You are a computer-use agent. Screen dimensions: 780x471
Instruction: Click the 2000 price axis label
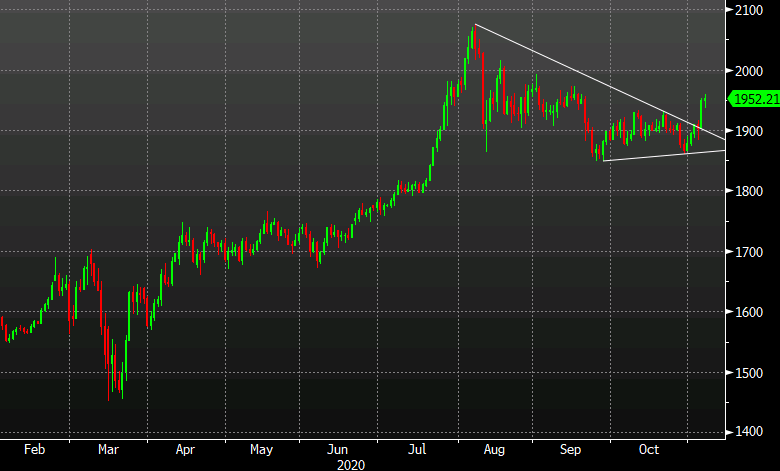click(x=748, y=71)
